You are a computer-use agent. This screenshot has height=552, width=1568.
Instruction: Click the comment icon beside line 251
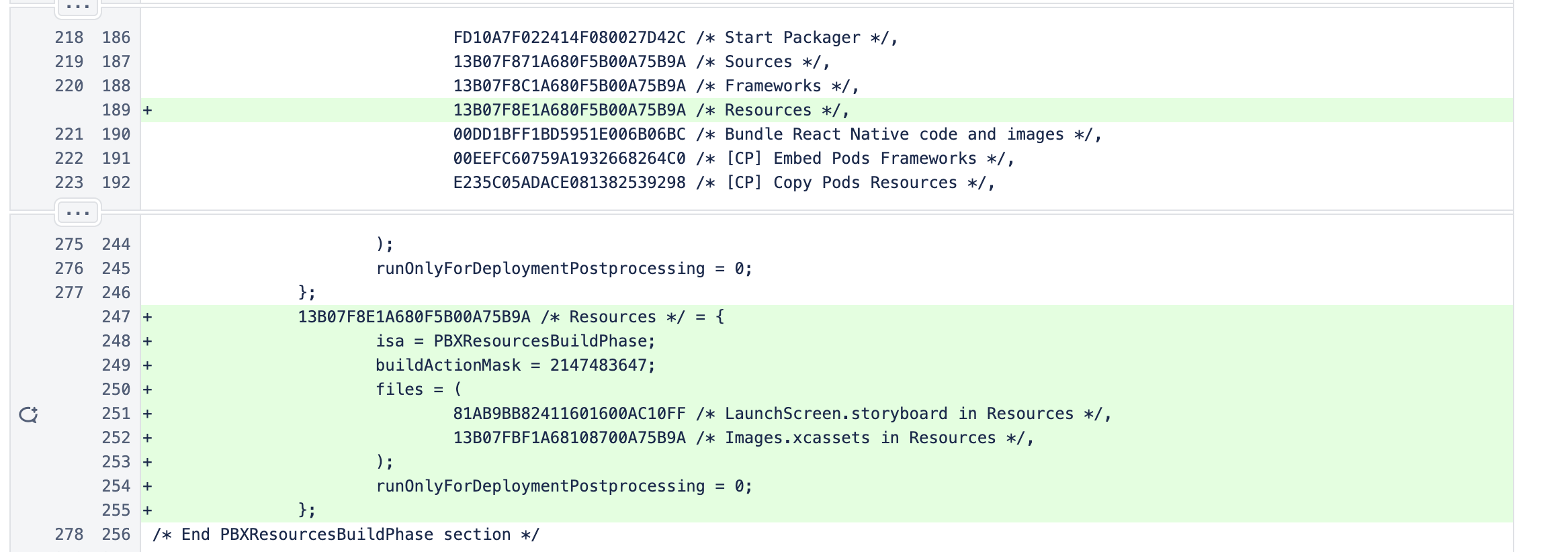(28, 414)
